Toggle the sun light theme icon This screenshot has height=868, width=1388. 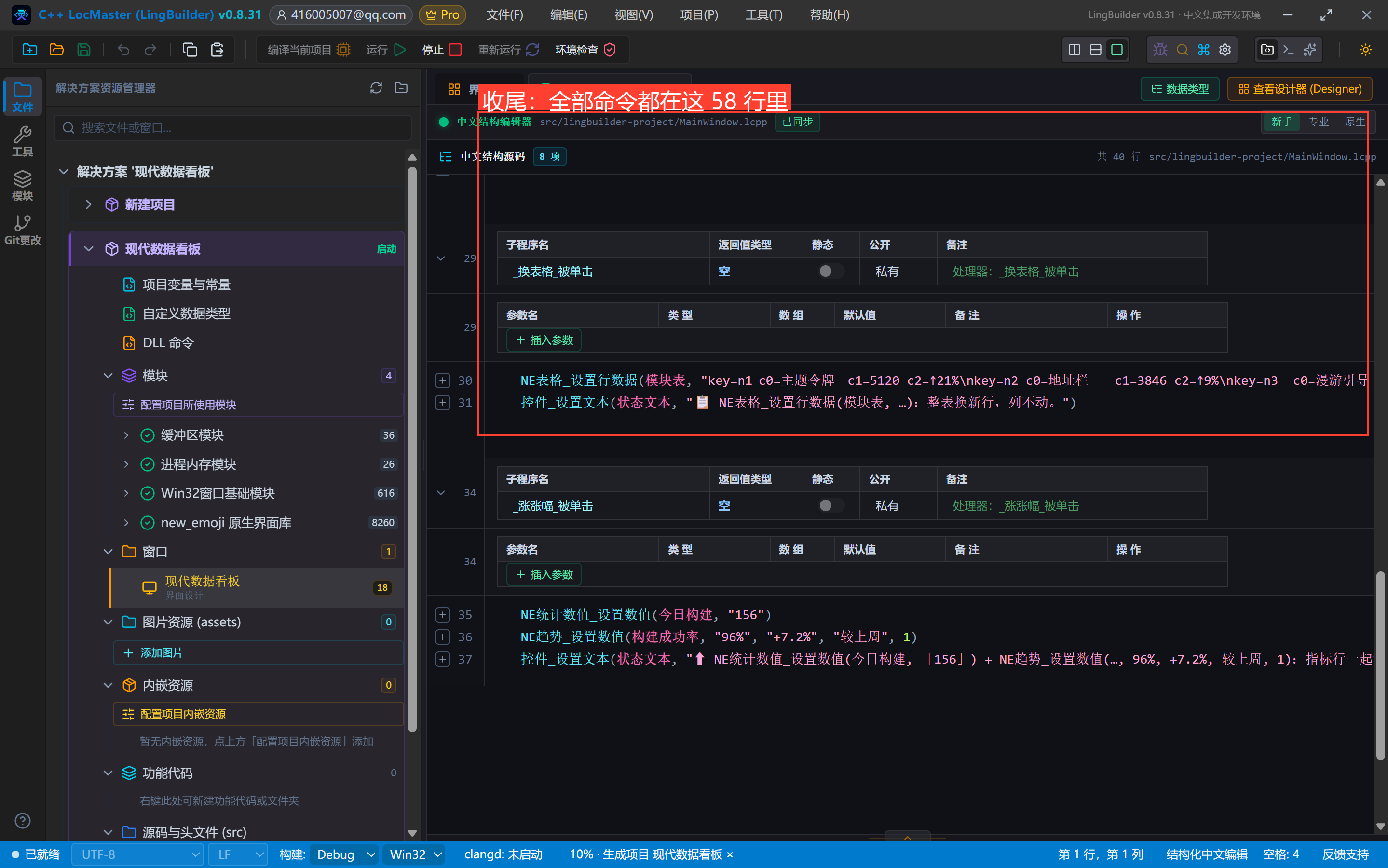(x=1366, y=50)
